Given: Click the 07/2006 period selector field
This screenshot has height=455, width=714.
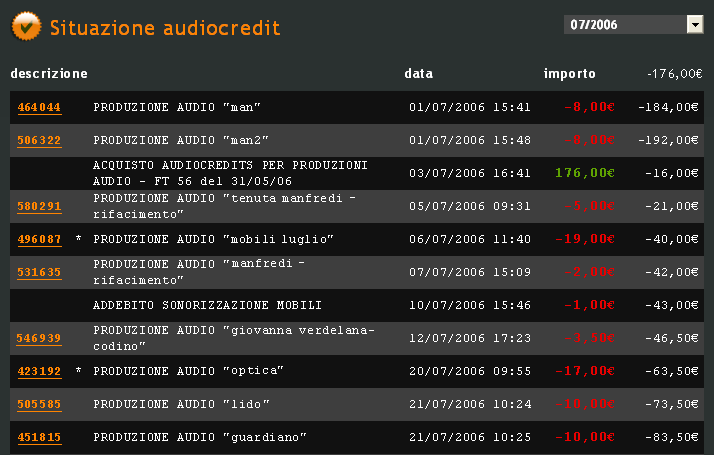Looking at the screenshot, I should coord(633,25).
